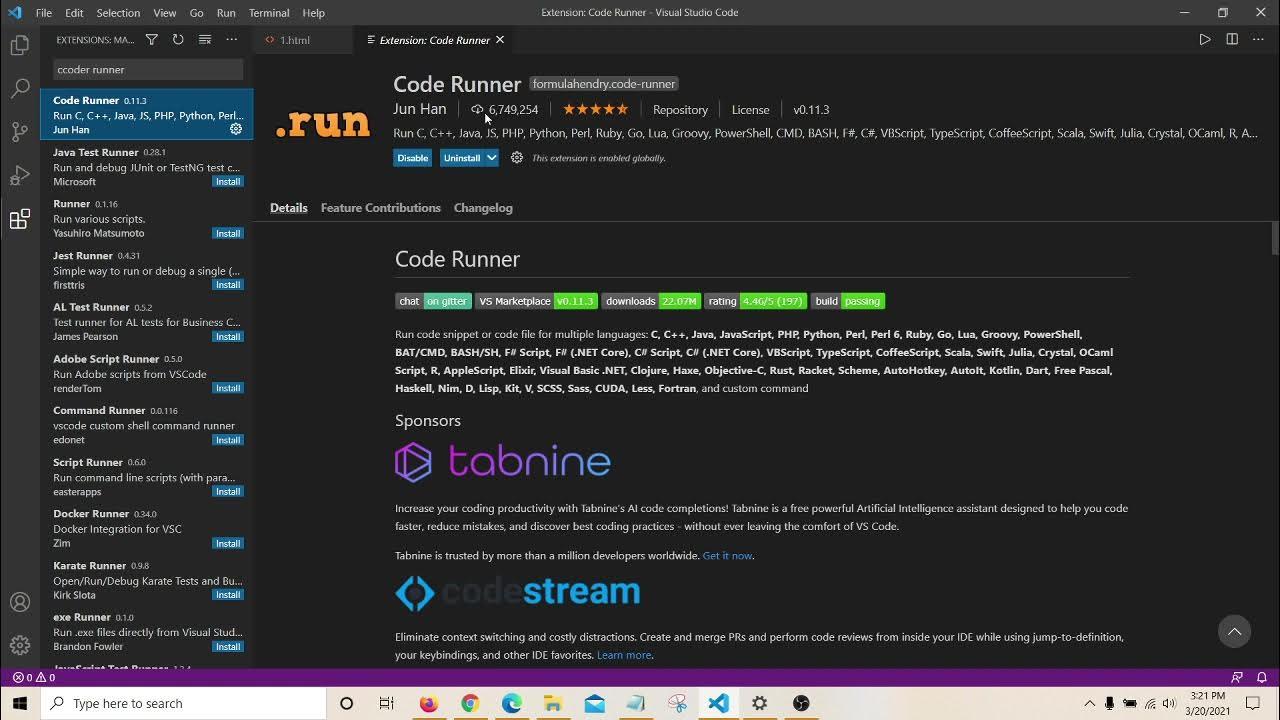Open the Terminal menu
Viewport: 1280px width, 720px height.
(x=269, y=13)
